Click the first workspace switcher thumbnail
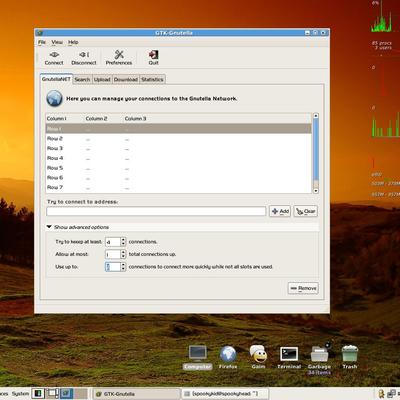 pyautogui.click(x=38, y=394)
